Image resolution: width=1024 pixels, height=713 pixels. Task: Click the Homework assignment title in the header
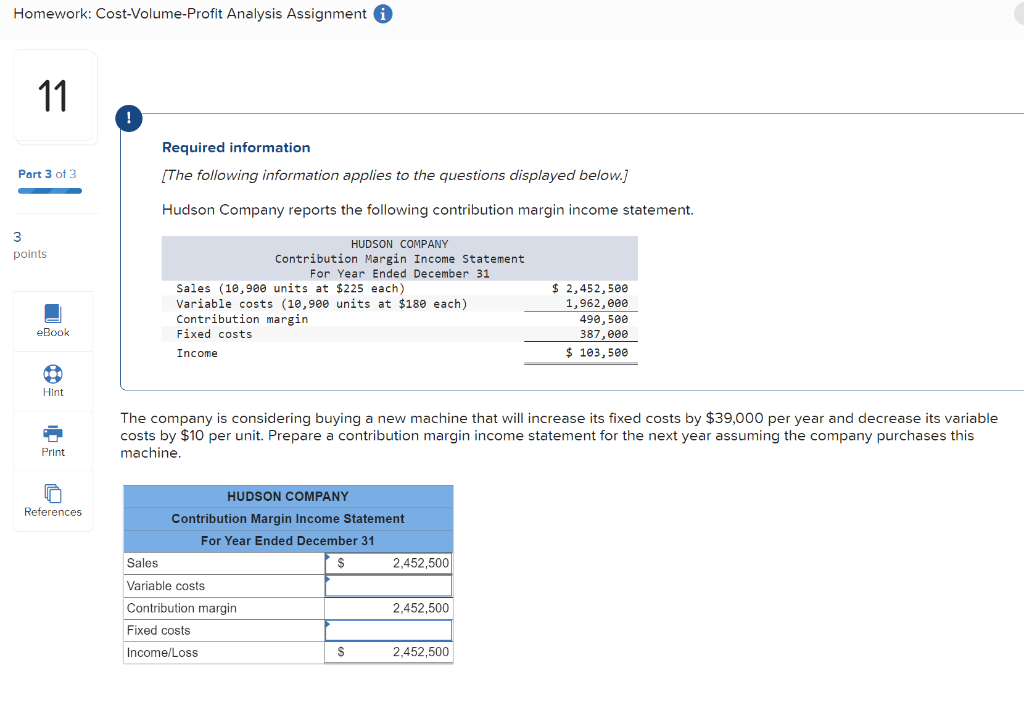click(191, 14)
